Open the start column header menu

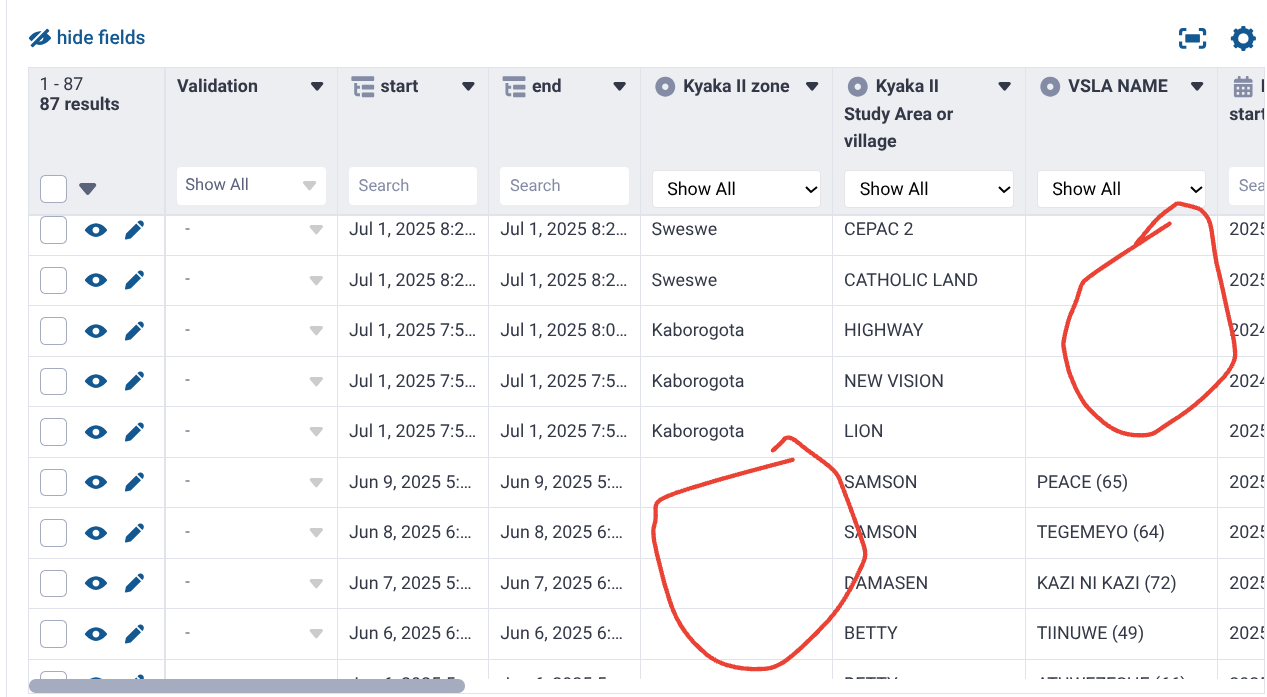pos(467,87)
